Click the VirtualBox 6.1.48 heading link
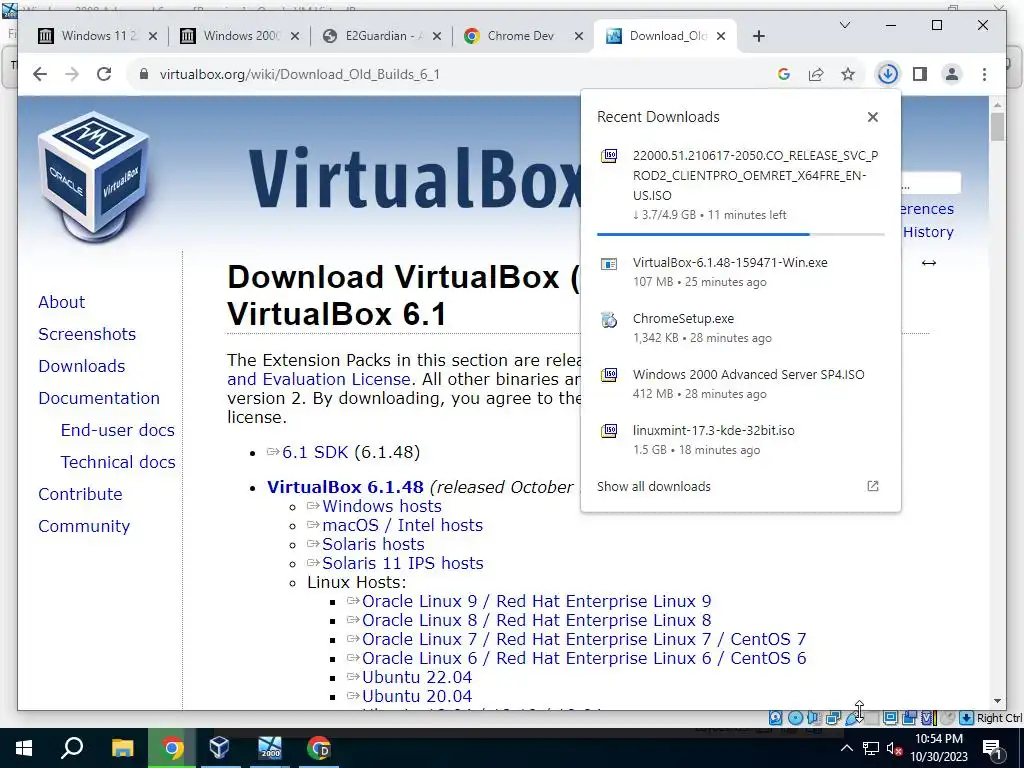 [345, 487]
